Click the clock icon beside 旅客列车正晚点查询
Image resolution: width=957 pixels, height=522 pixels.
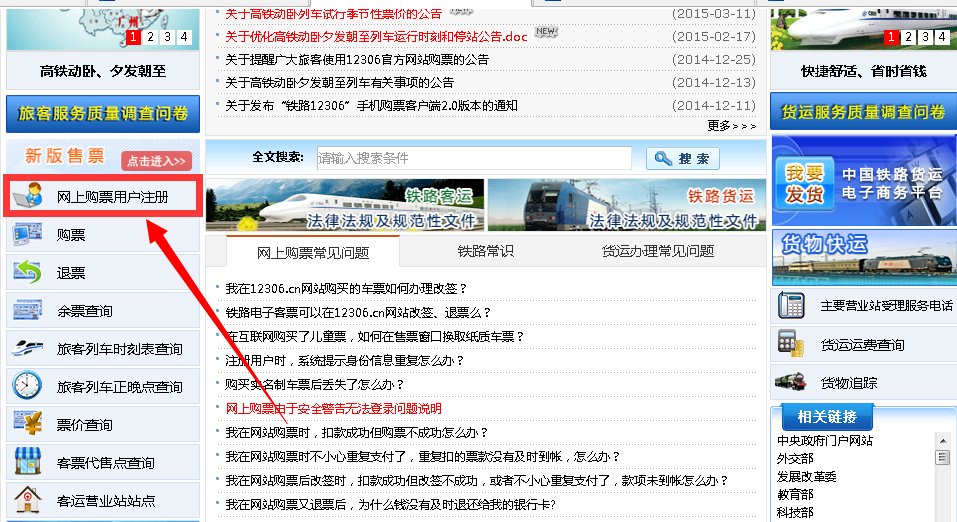pos(27,386)
